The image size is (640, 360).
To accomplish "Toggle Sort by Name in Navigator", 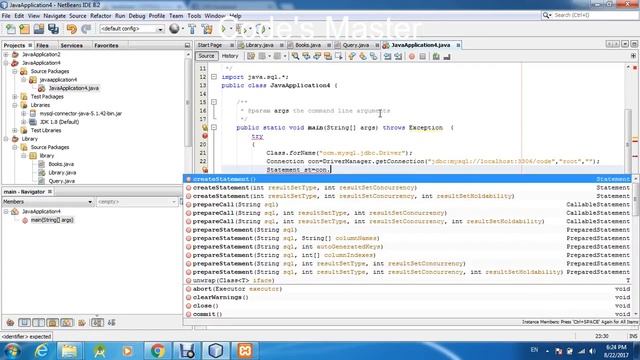I will [x=97, y=323].
